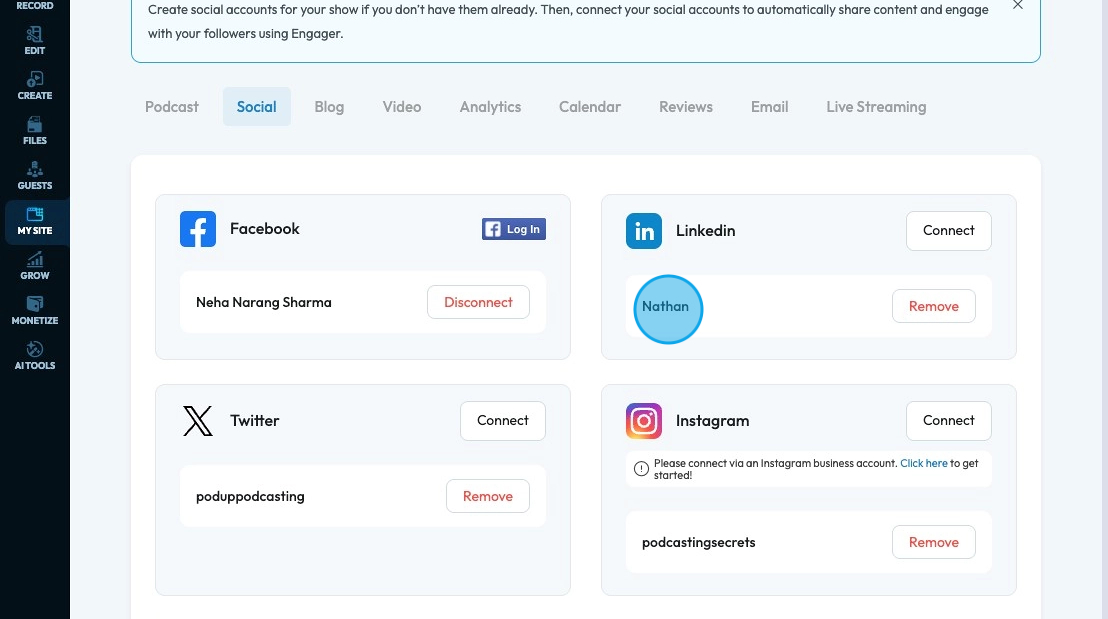Screen dimensions: 1108x619
Task: Click the Twitter X logo icon
Action: tap(198, 421)
